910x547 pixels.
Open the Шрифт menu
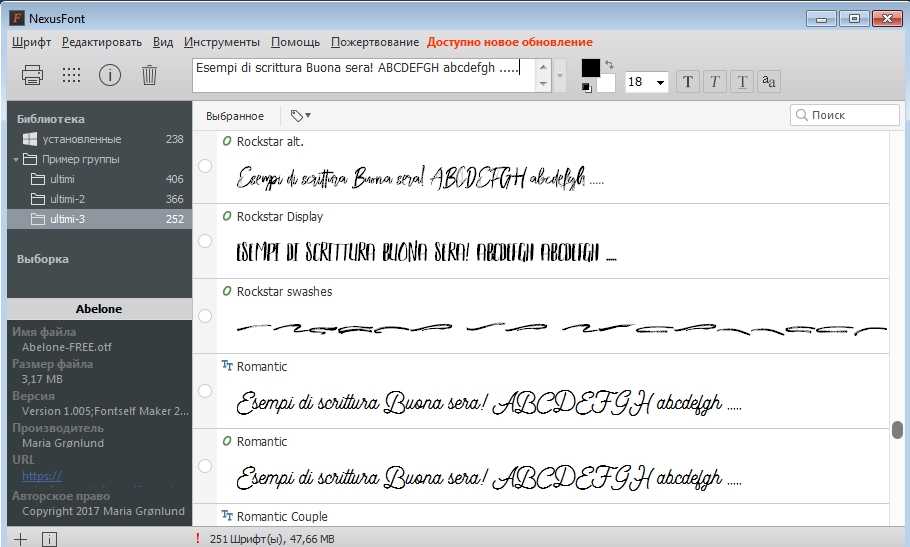[31, 42]
